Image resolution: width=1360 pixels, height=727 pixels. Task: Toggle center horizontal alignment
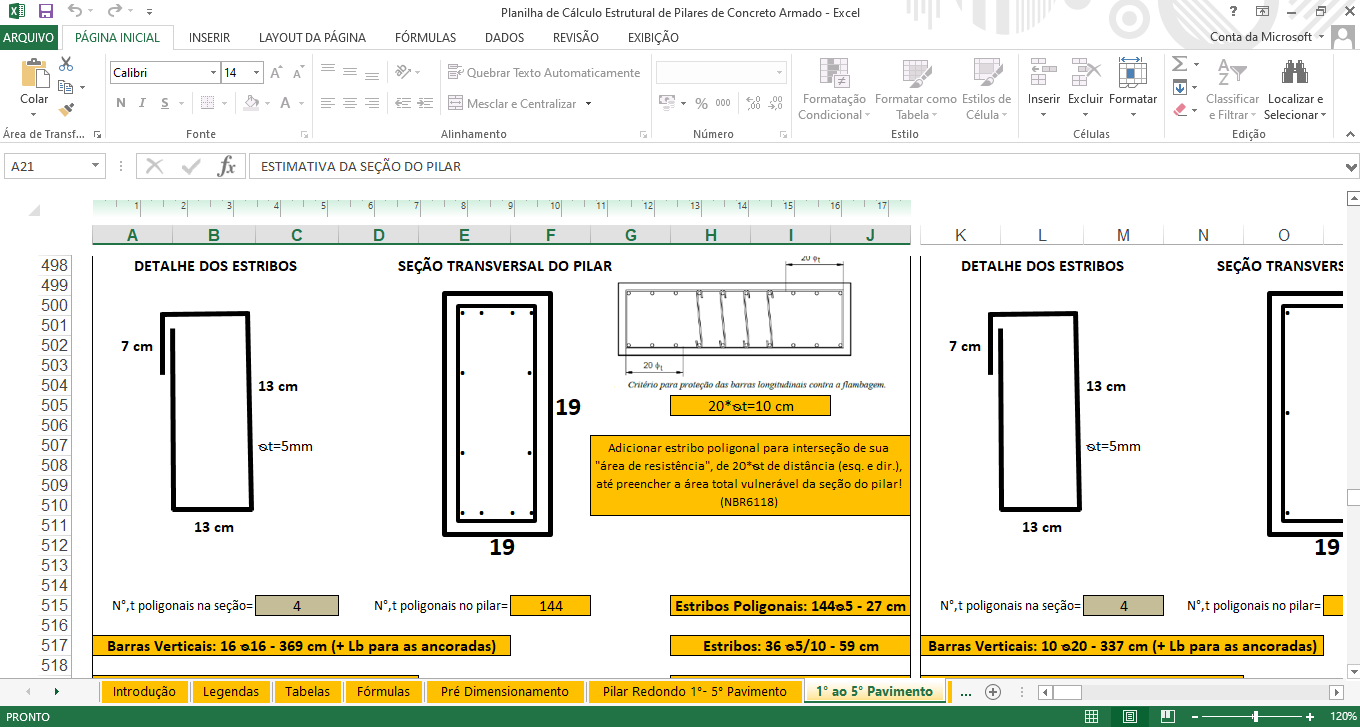[x=349, y=103]
